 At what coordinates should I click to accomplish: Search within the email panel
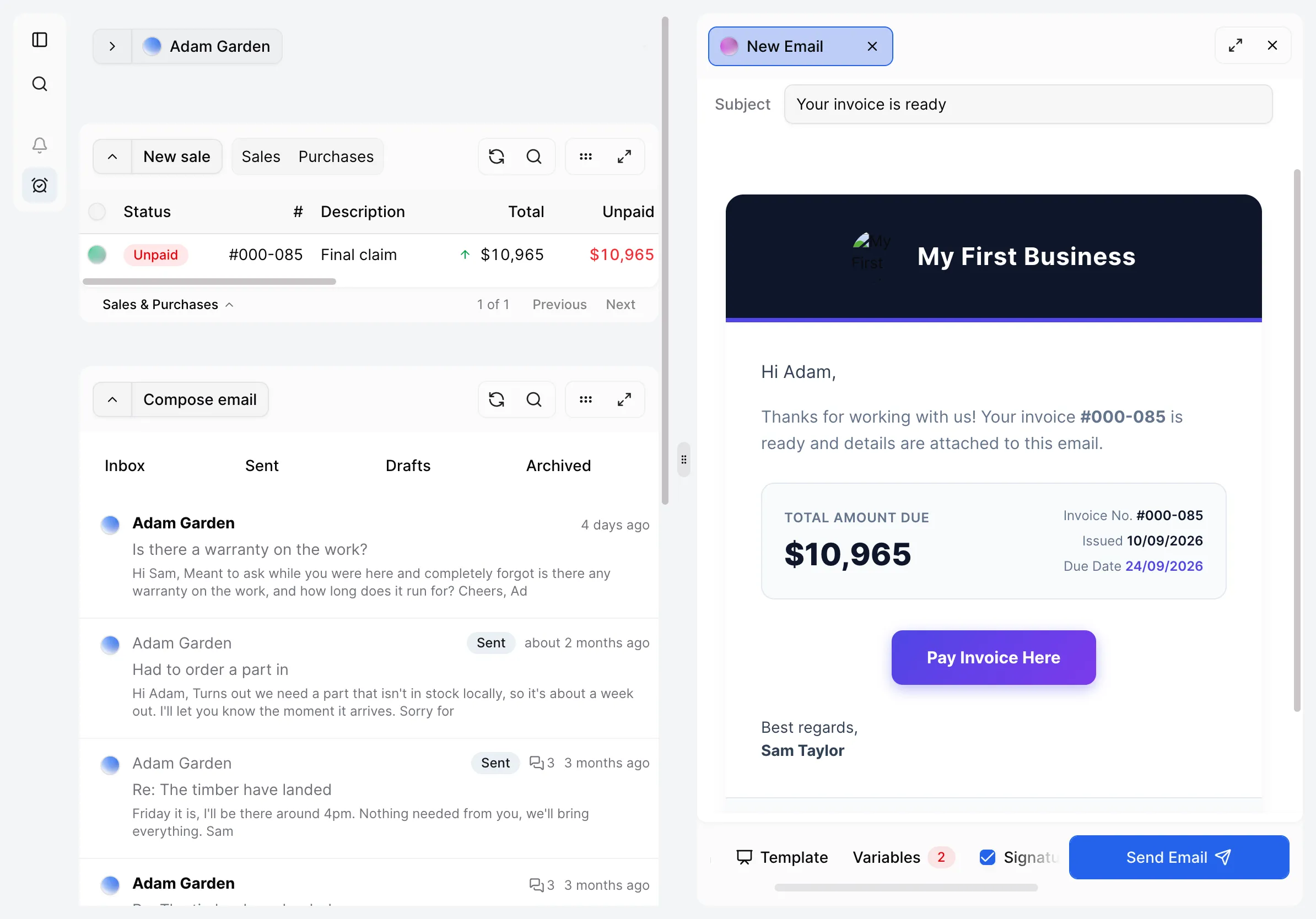[x=533, y=399]
